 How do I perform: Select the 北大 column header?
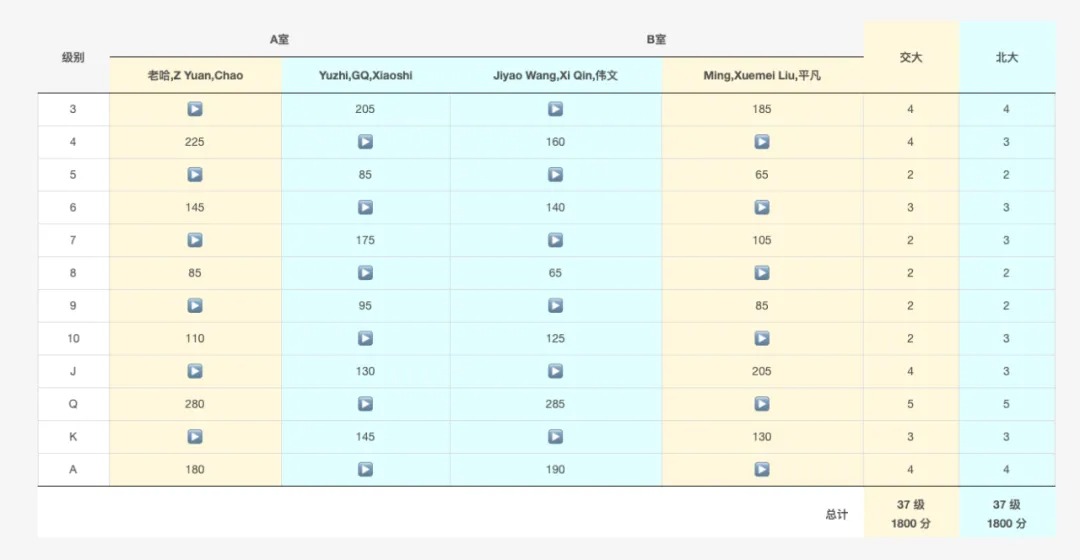[1006, 58]
